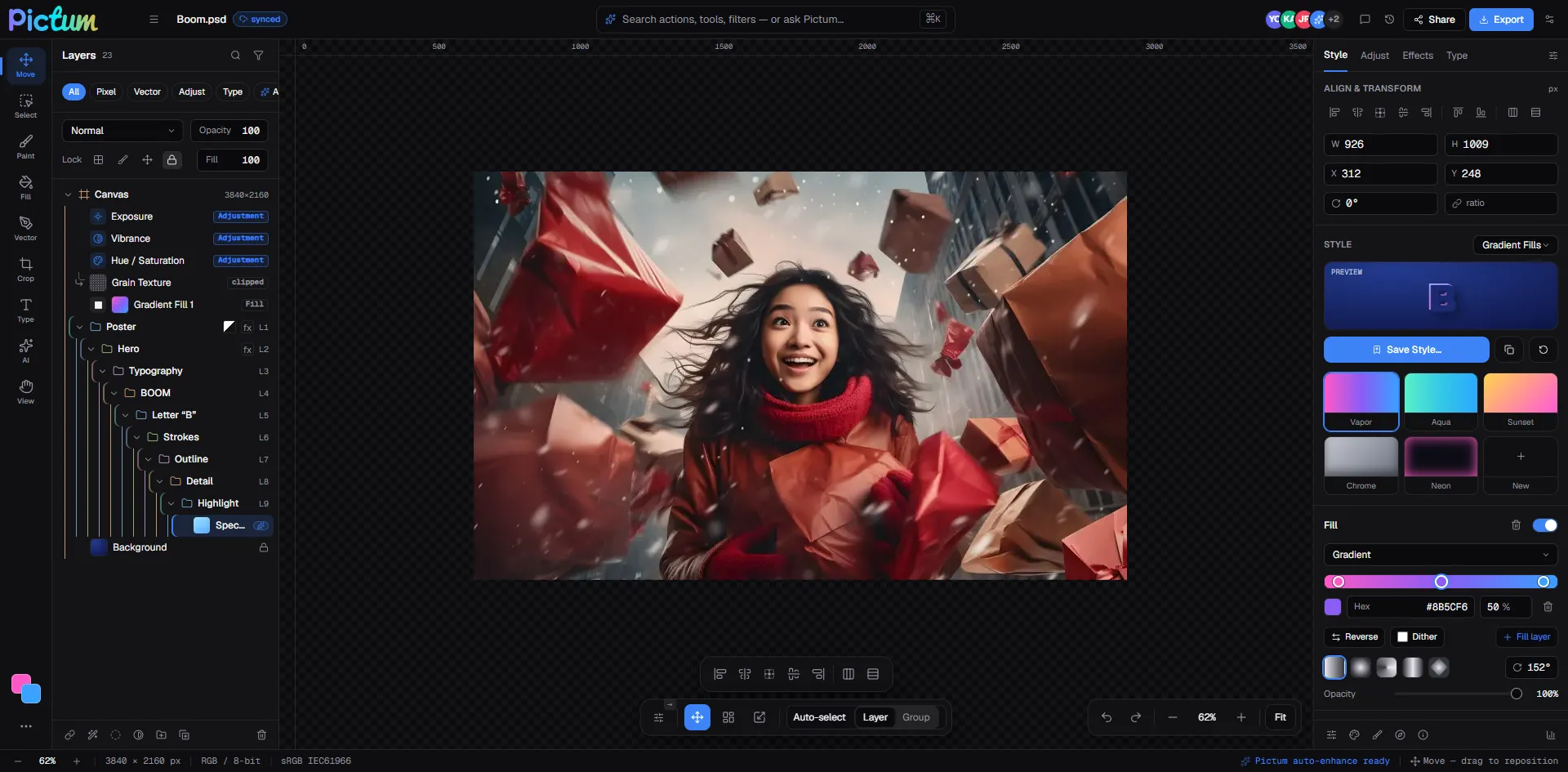Switch to the Adjust tab in right panel

(x=1374, y=56)
